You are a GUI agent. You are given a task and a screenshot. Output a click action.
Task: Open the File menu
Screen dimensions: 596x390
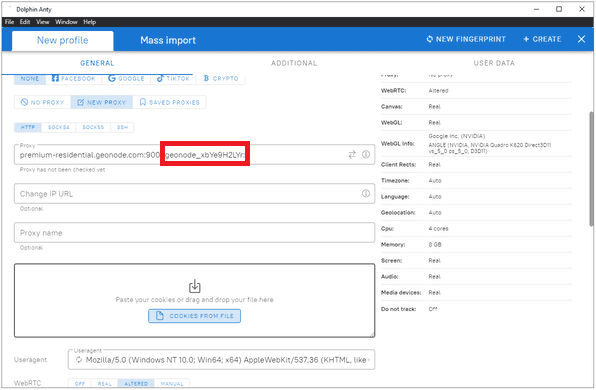10,22
